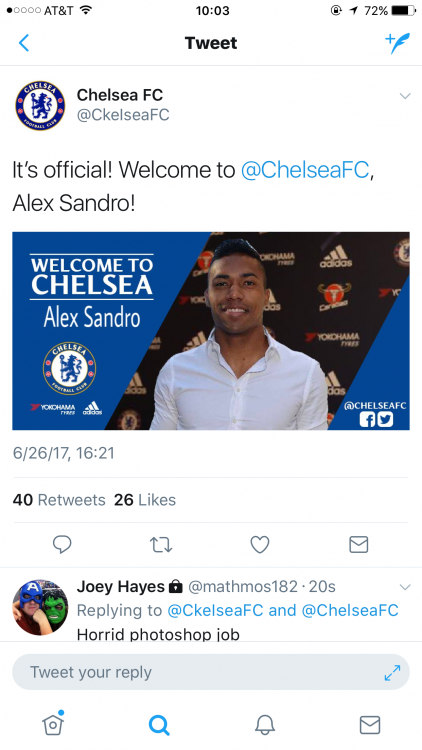Tap the reply speech bubble icon
422x750 pixels.
pos(62,544)
